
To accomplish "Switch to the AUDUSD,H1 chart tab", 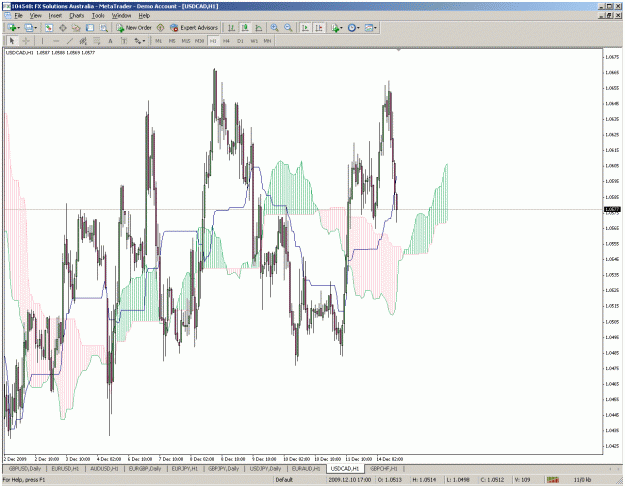I will [x=104, y=468].
